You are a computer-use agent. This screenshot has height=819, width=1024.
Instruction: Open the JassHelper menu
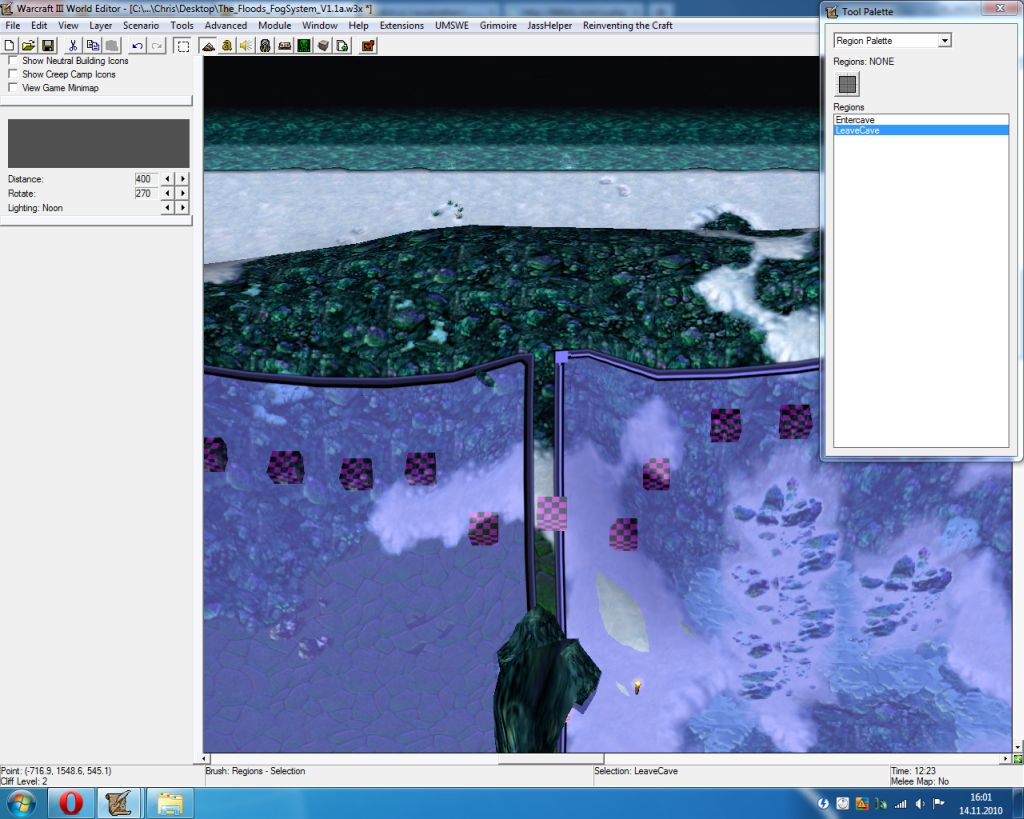click(550, 25)
